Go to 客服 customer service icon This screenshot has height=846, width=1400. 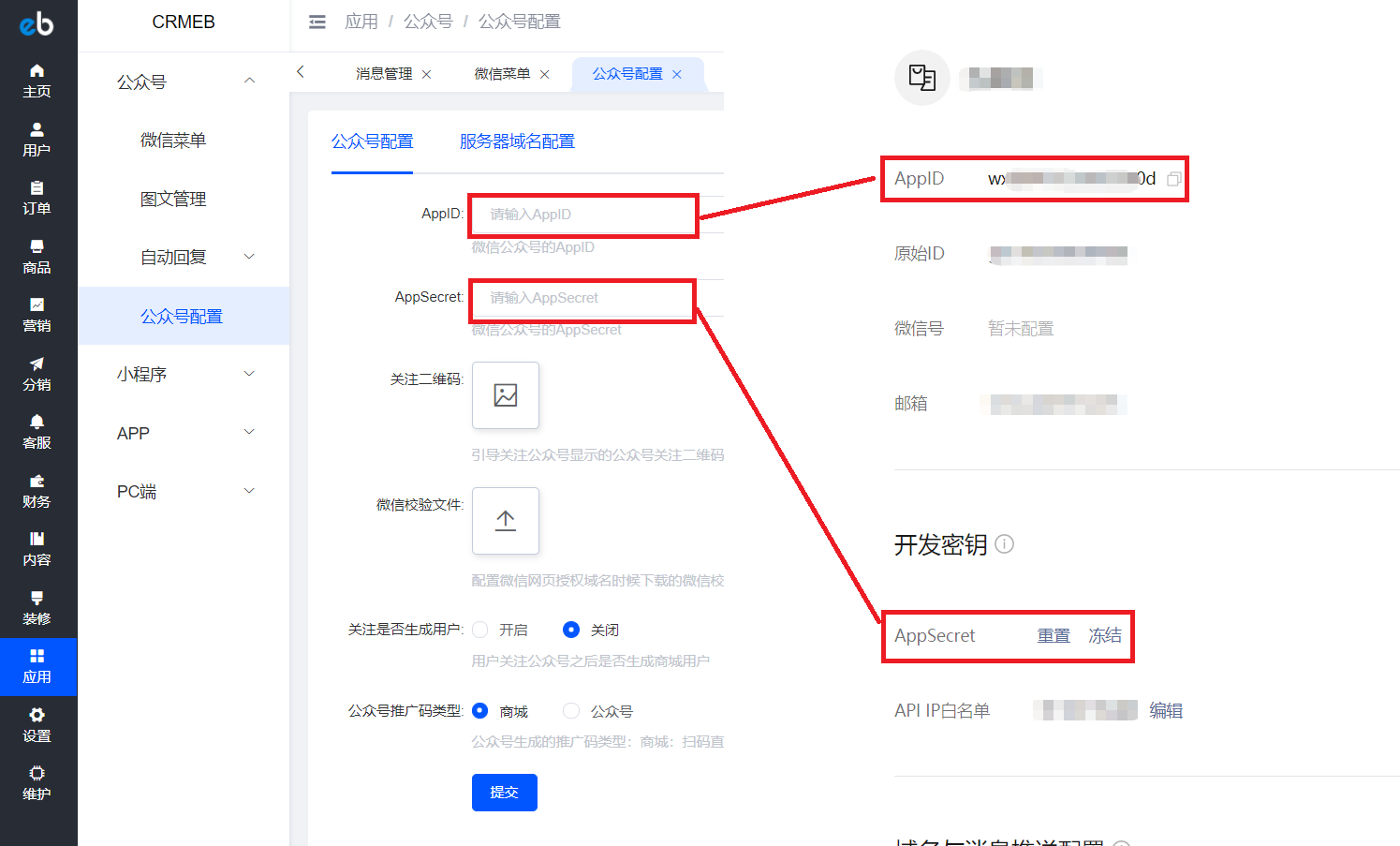click(37, 423)
